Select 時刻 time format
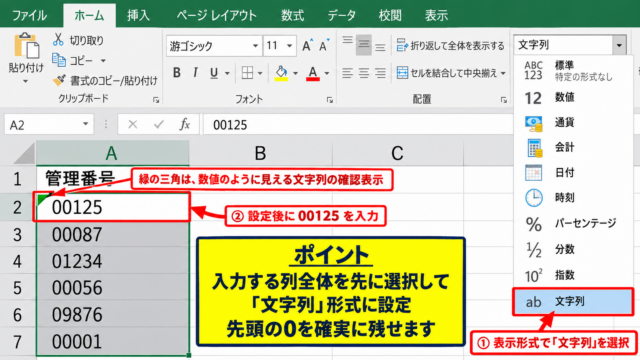This screenshot has height=360, width=640. pos(573,198)
